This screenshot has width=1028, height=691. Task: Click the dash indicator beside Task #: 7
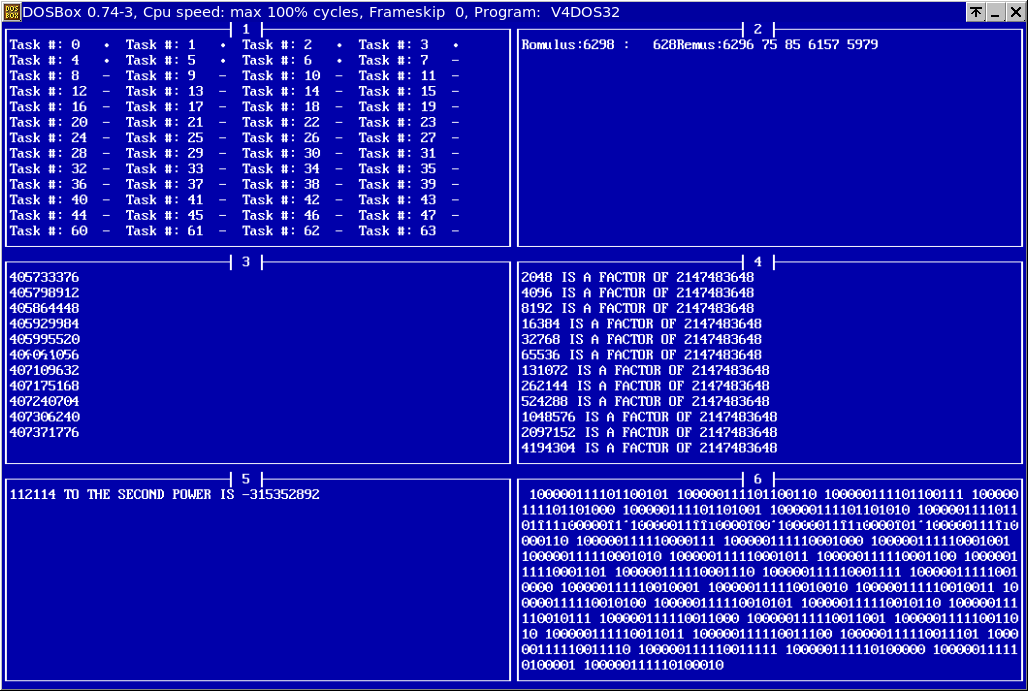pos(456,60)
